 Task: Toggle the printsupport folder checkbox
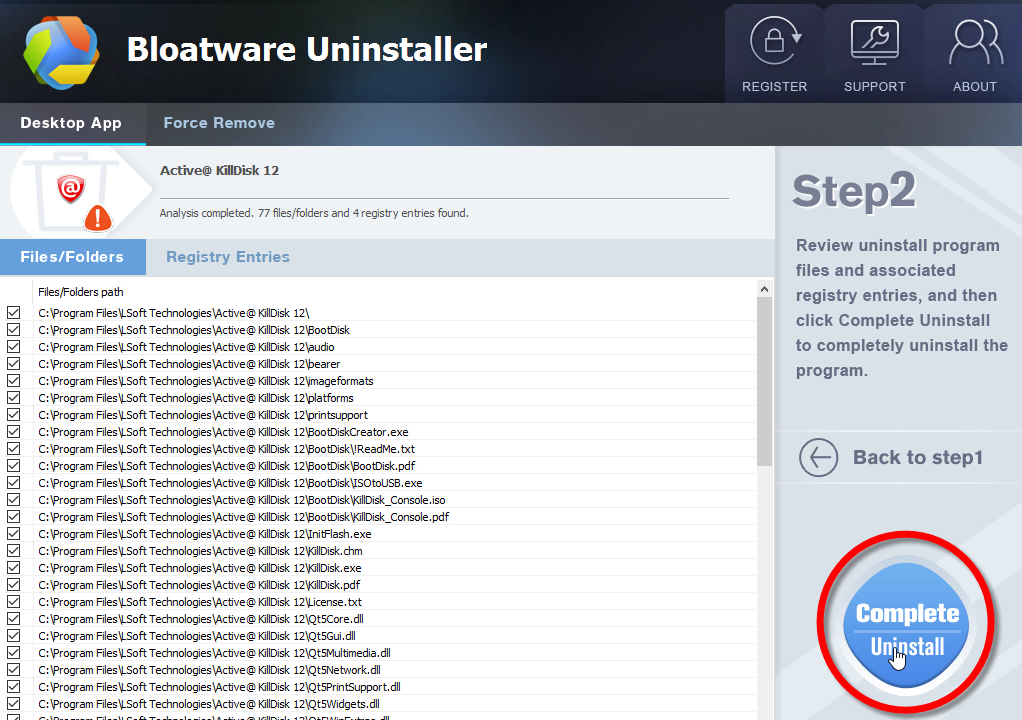(13, 414)
